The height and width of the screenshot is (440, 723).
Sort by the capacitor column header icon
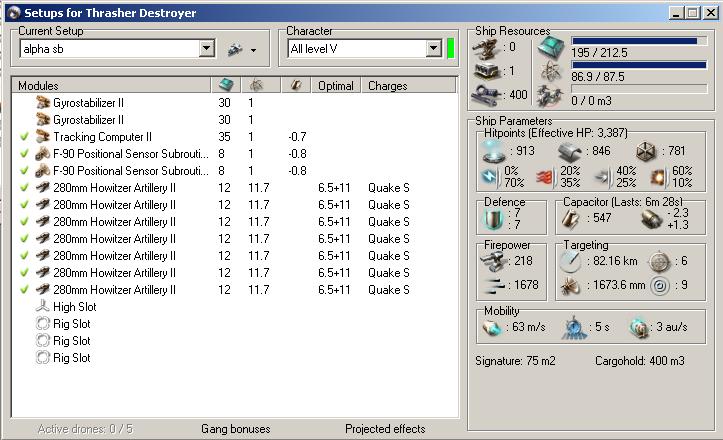296,85
